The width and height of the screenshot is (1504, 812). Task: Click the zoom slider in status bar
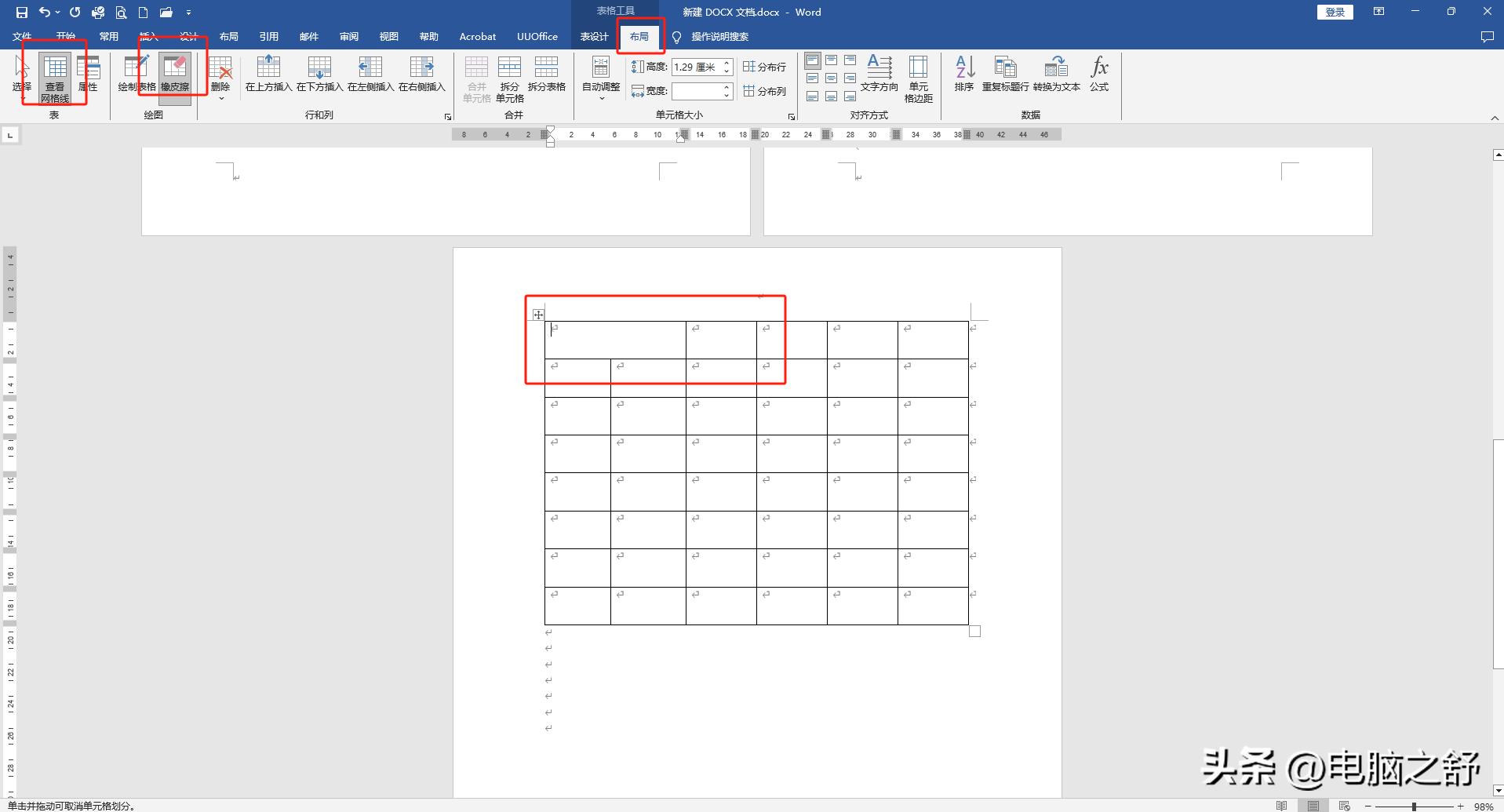1414,806
